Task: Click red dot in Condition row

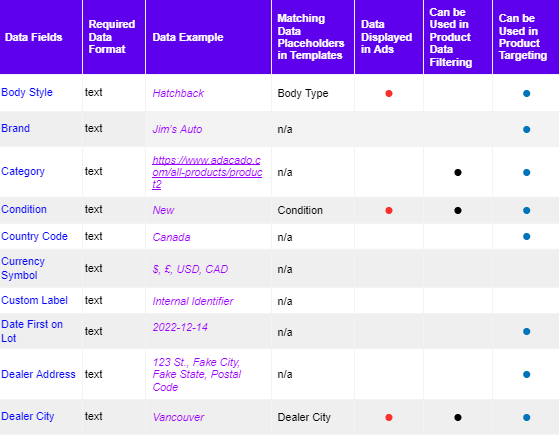Action: (x=389, y=210)
